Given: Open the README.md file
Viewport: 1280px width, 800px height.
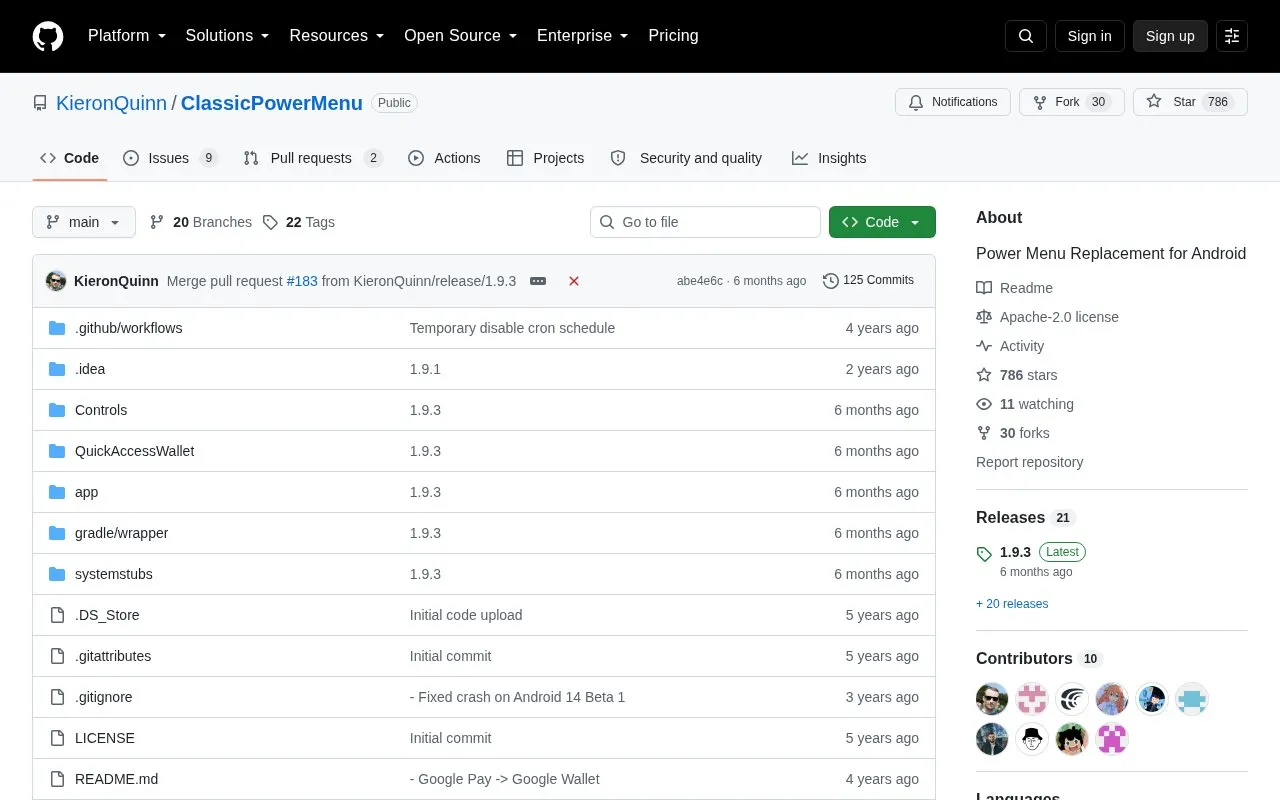Looking at the screenshot, I should coord(116,779).
